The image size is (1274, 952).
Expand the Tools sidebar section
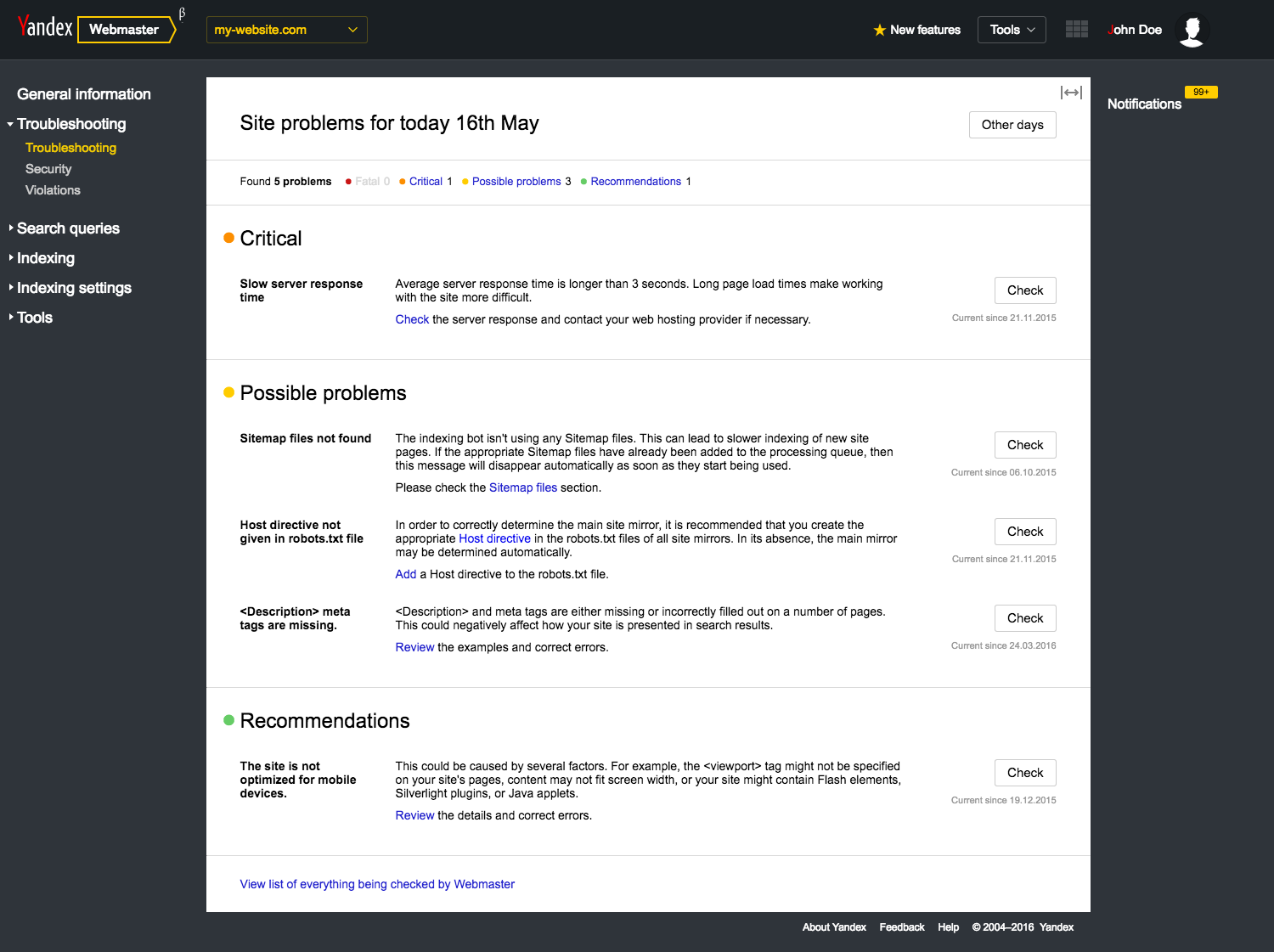click(31, 318)
